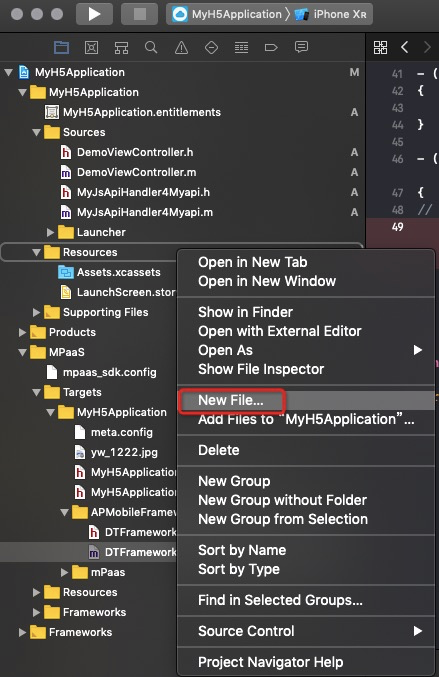Open the Open As submenu
The image size is (439, 677).
click(x=306, y=350)
